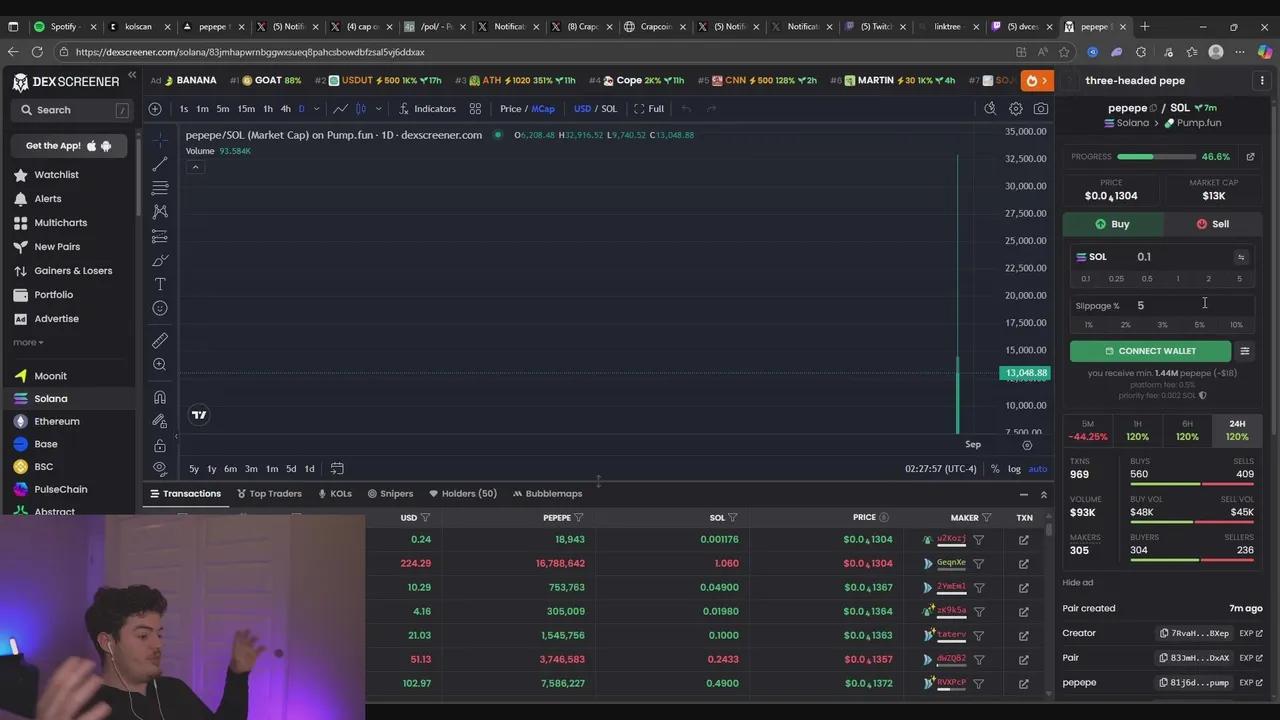Toggle log scale on the chart

click(x=1014, y=469)
